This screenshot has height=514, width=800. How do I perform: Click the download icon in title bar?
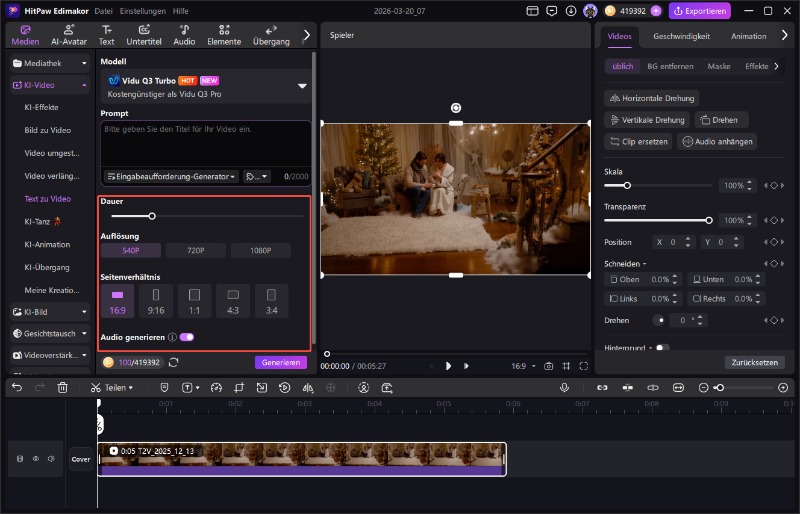click(571, 11)
